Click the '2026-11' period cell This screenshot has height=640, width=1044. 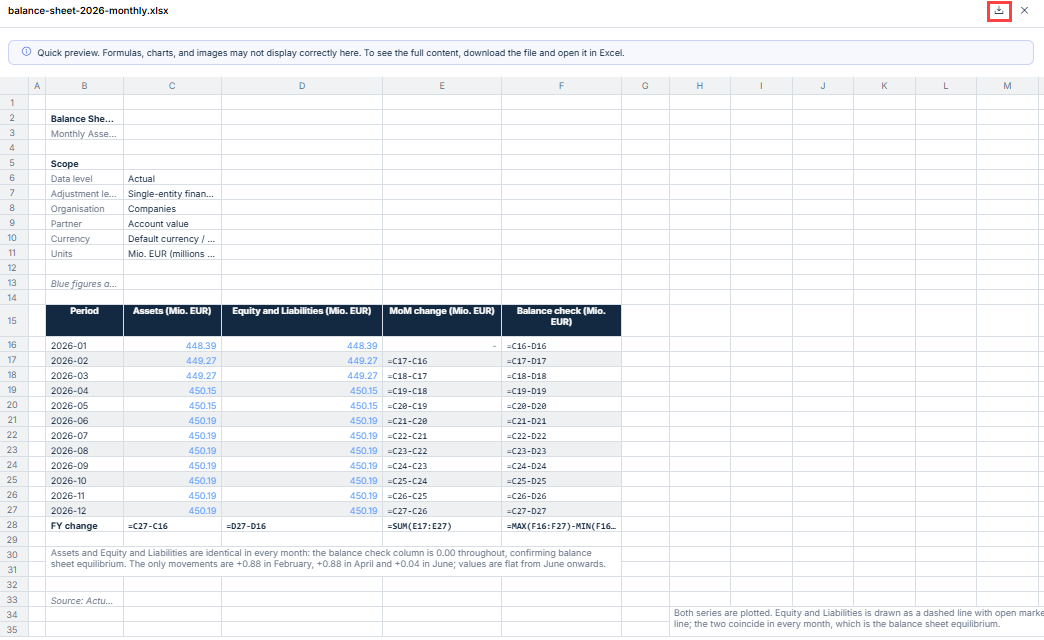click(85, 495)
